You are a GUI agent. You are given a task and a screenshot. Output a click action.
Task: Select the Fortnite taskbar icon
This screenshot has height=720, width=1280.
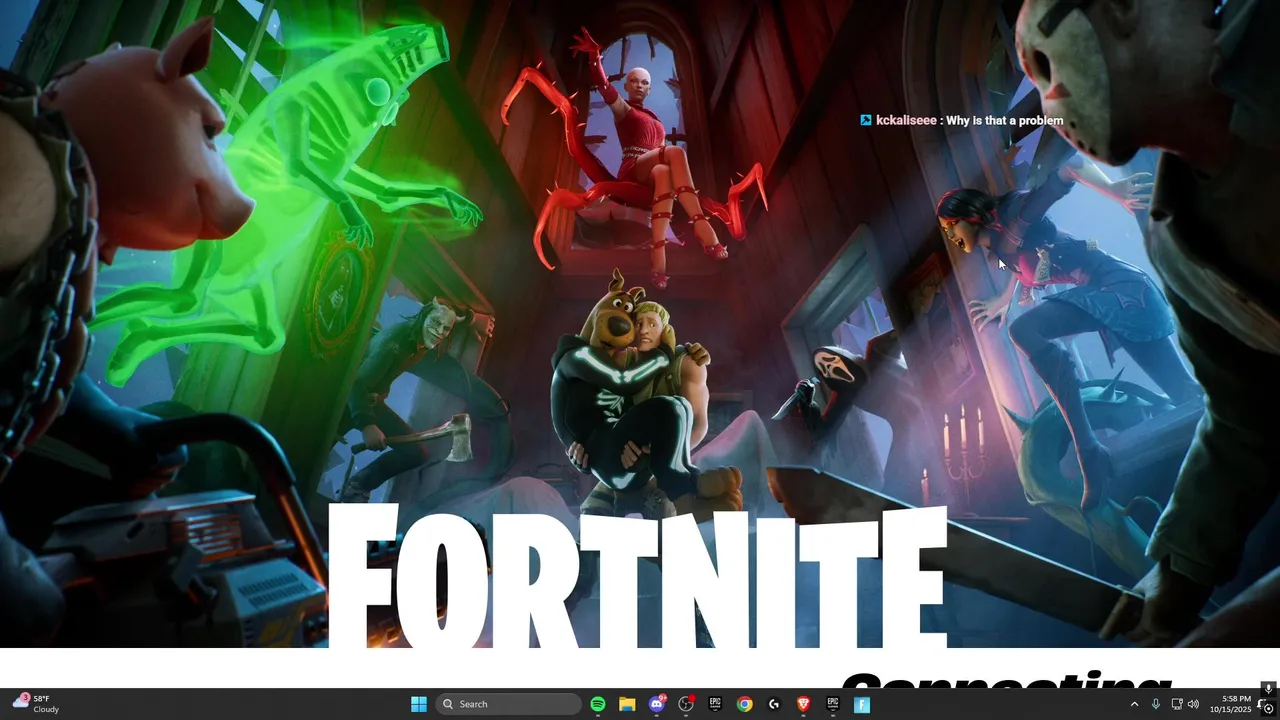pyautogui.click(x=862, y=704)
